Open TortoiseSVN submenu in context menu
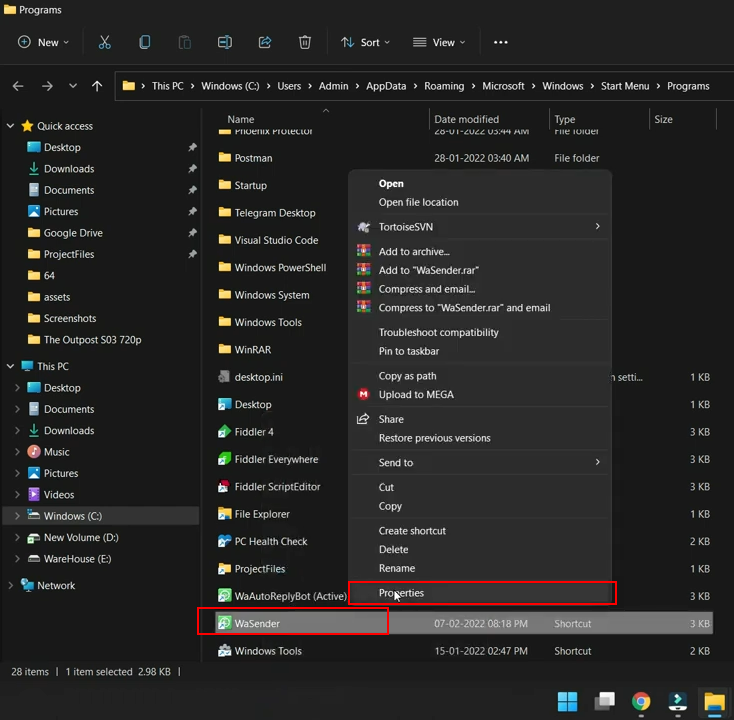Screen dimensions: 734x720 click(x=480, y=227)
